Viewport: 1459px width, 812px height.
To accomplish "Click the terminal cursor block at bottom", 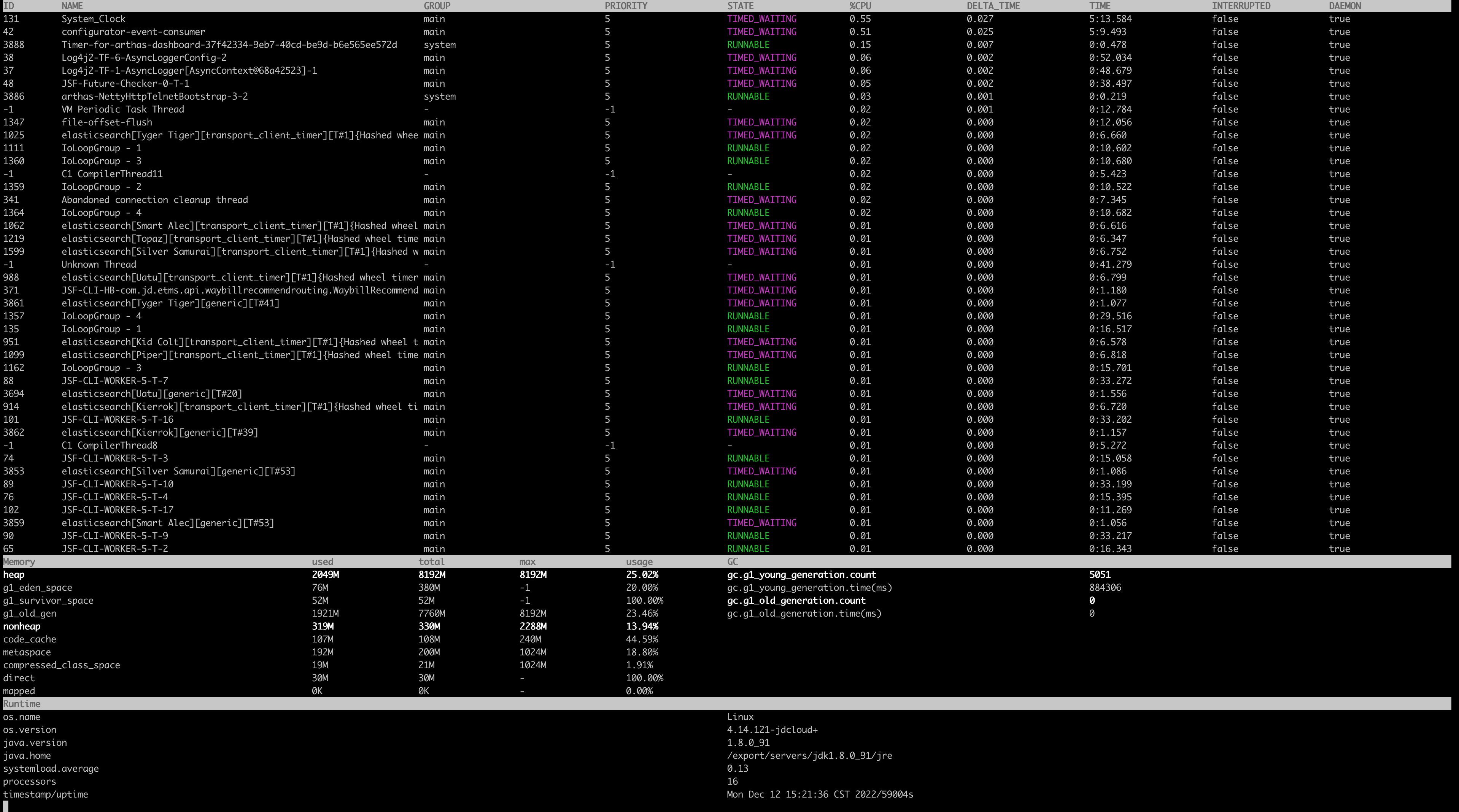I will click(x=6, y=806).
